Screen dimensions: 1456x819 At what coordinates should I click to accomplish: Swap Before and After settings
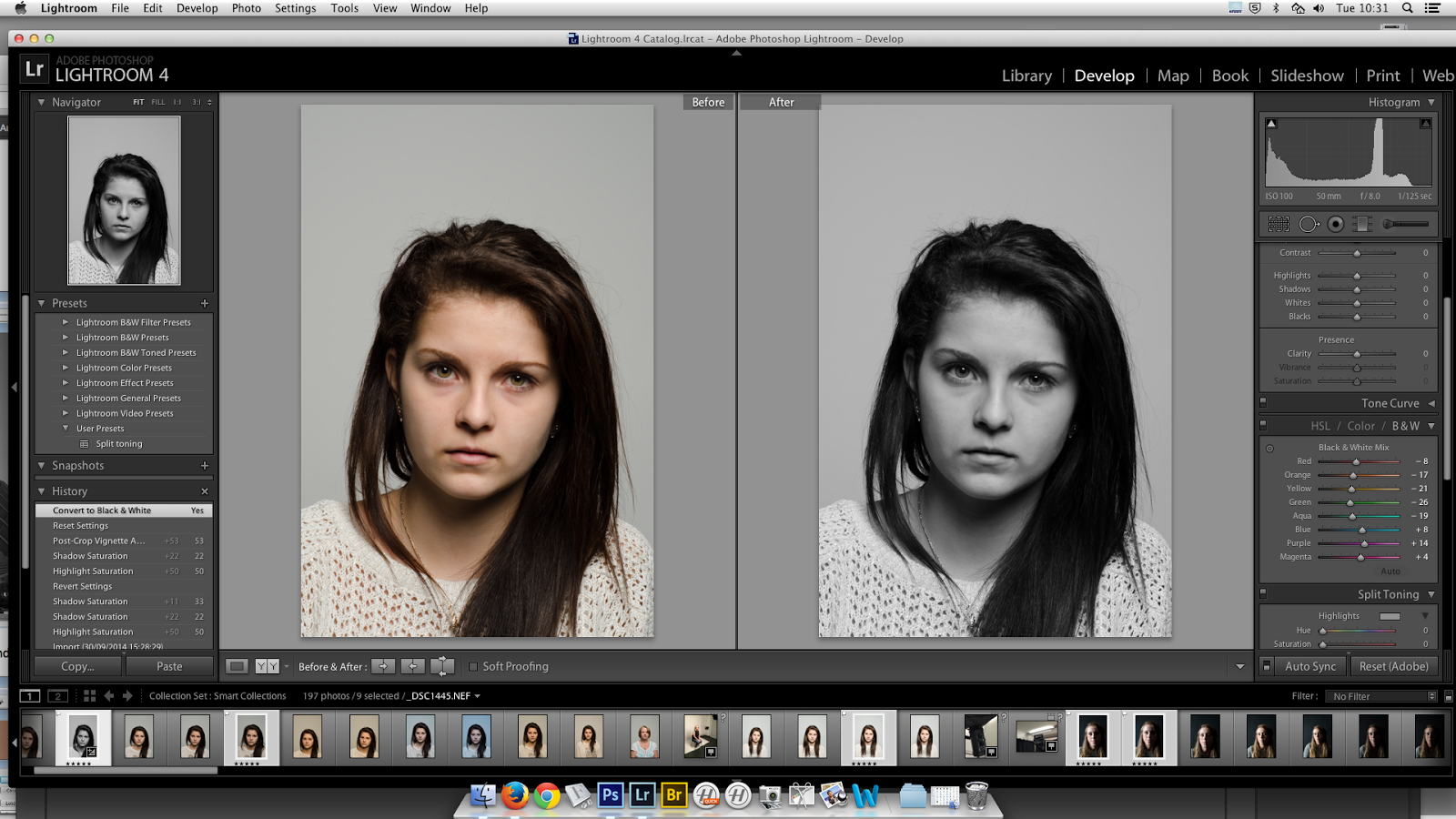[442, 666]
